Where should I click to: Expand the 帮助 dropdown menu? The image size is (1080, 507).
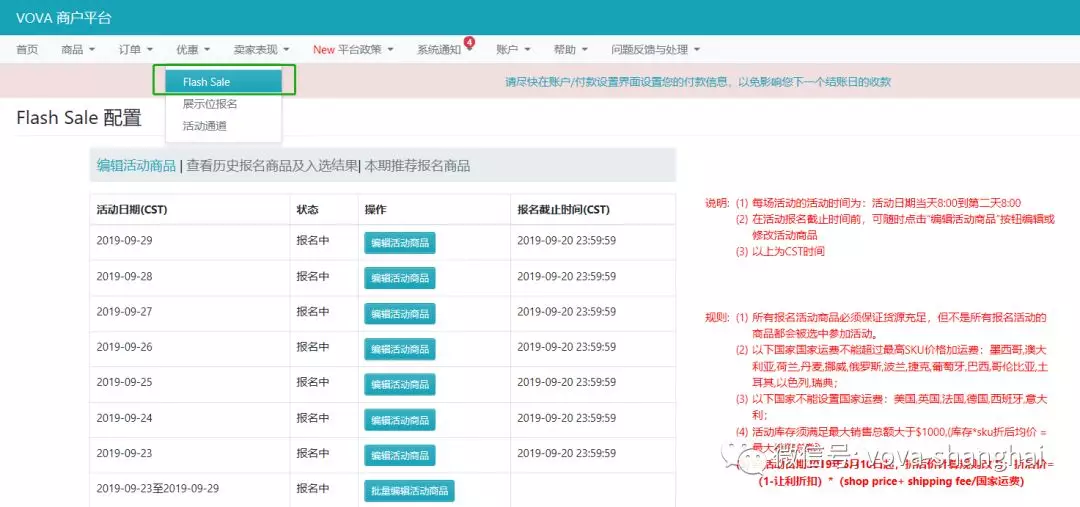coord(571,50)
